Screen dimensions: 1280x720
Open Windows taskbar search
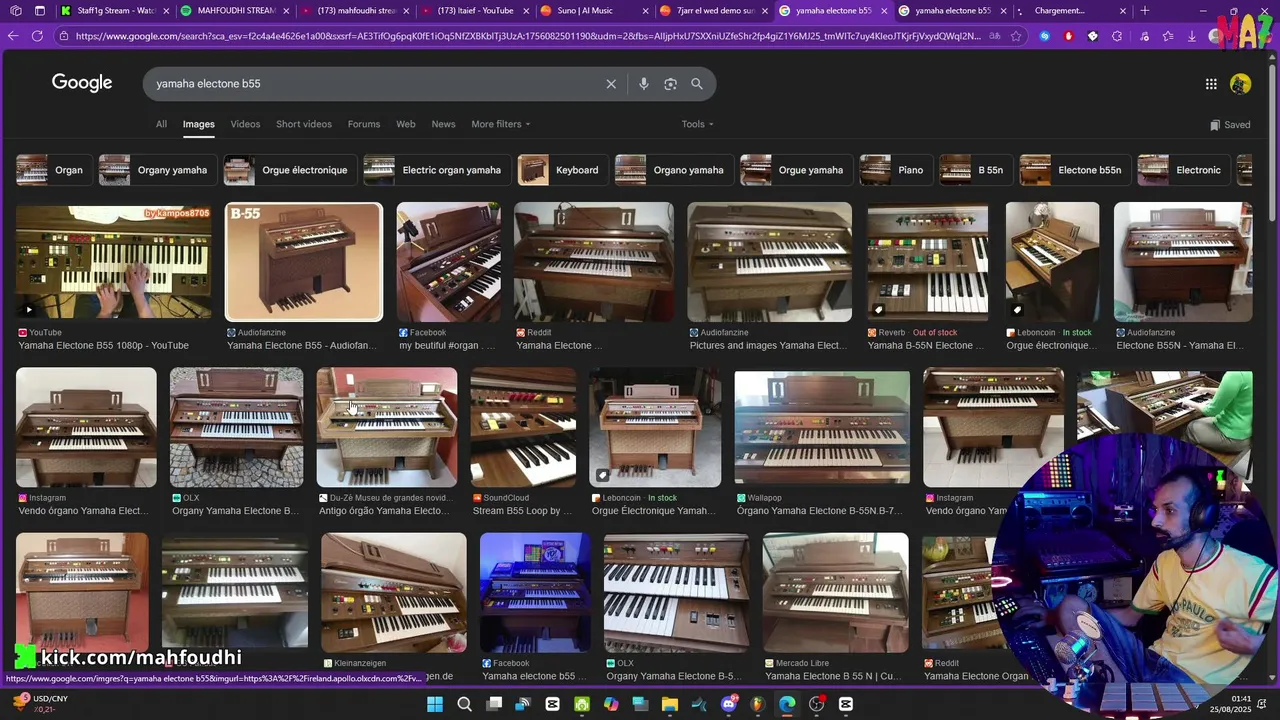tap(465, 704)
